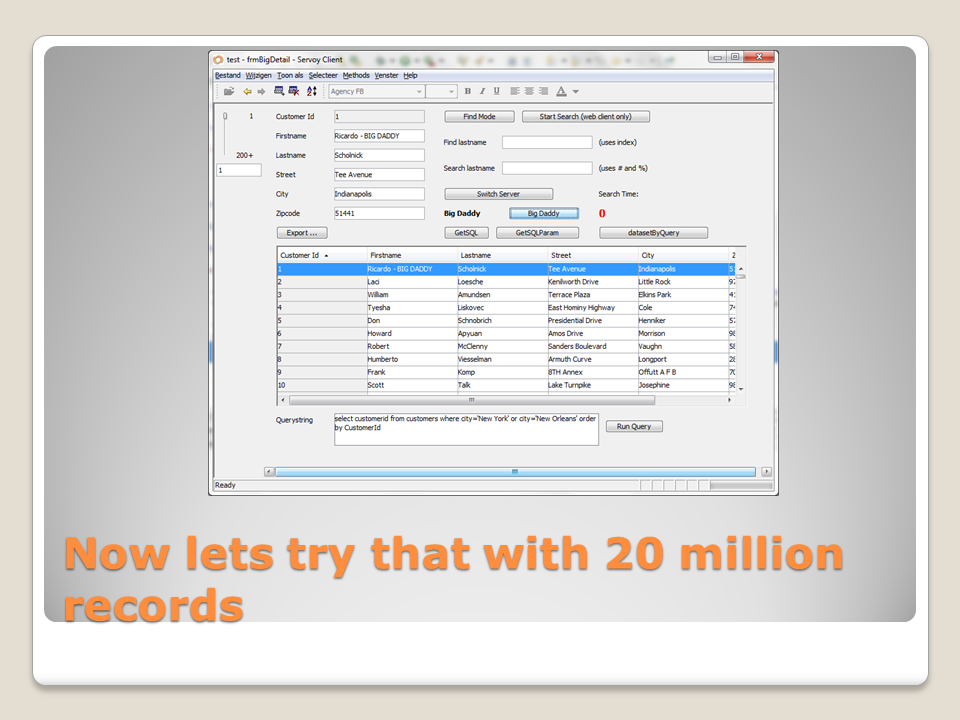This screenshot has width=960, height=720.
Task: Toggle italic text formatting
Action: [x=482, y=91]
